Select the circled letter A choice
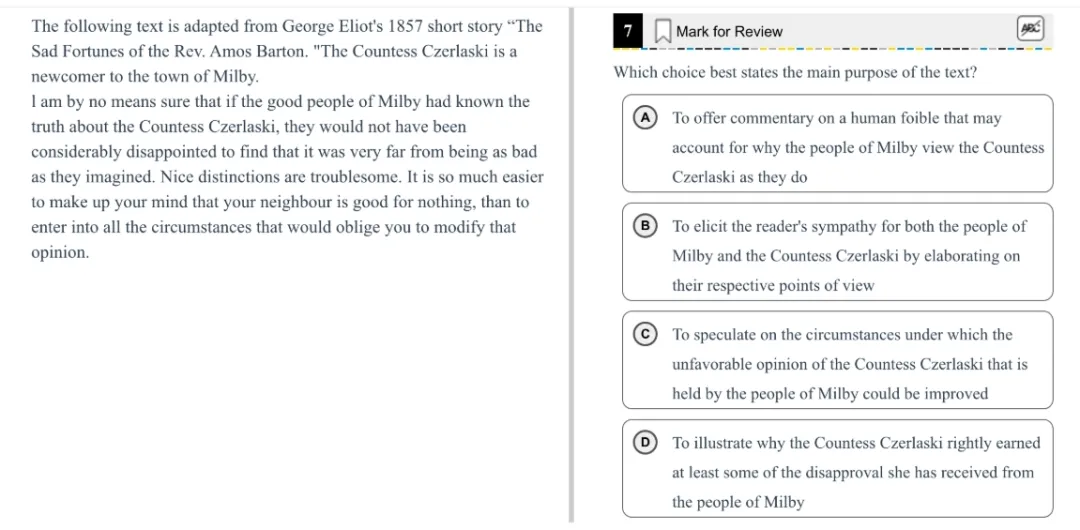This screenshot has width=1080, height=530. tap(646, 118)
